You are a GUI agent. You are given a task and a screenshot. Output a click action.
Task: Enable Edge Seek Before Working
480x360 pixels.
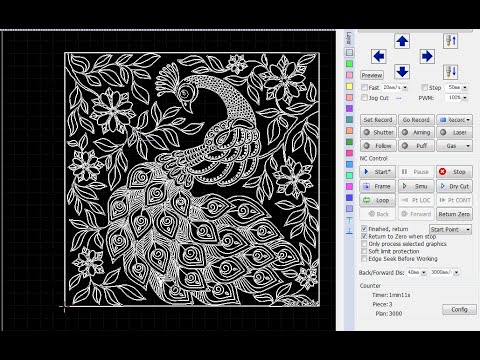[364, 259]
